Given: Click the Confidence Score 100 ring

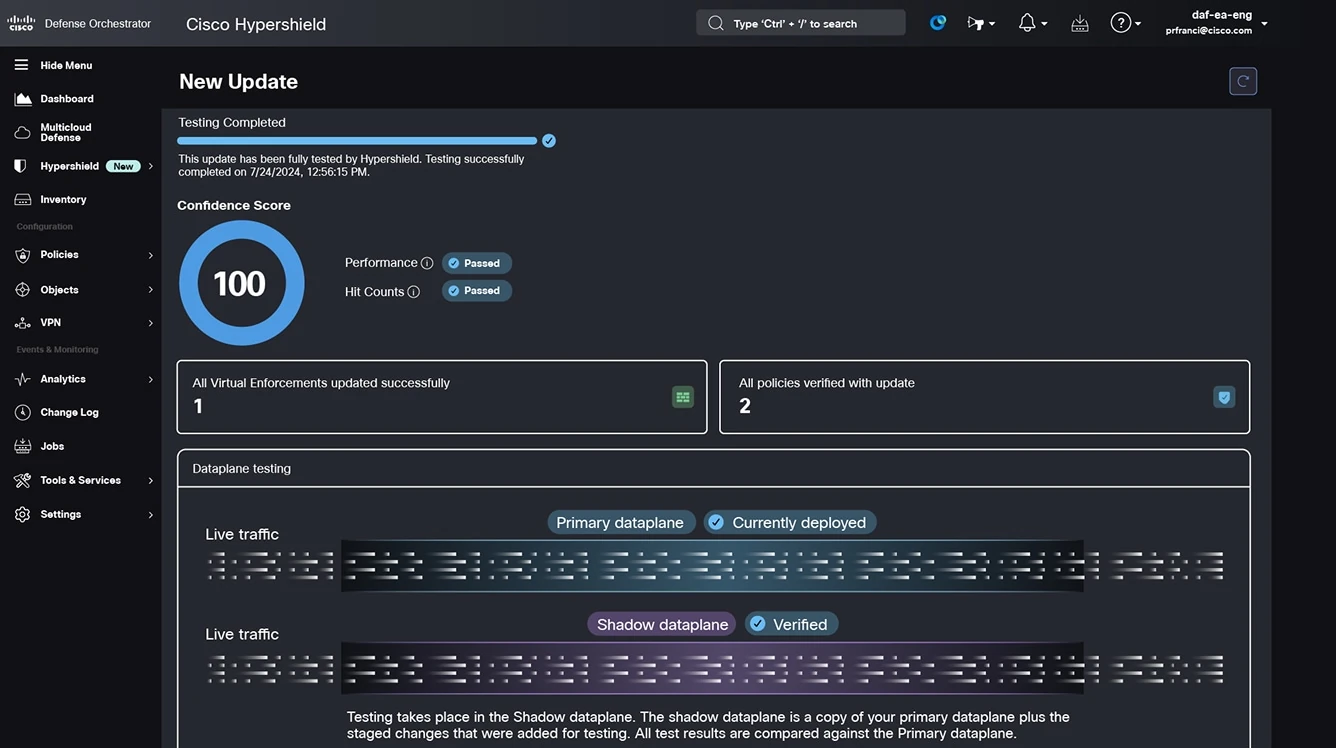Looking at the screenshot, I should [241, 283].
